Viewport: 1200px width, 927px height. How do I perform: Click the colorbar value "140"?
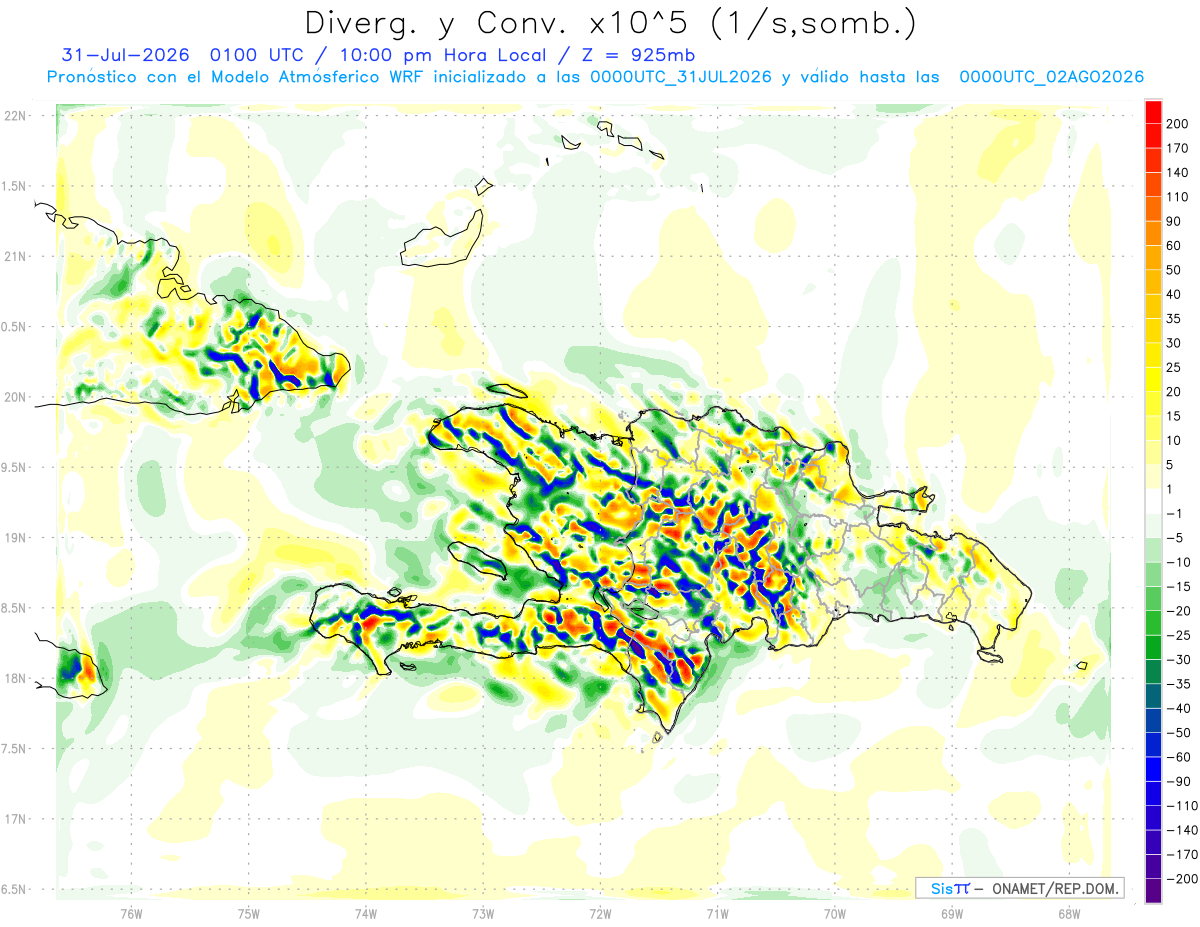pos(1178,173)
